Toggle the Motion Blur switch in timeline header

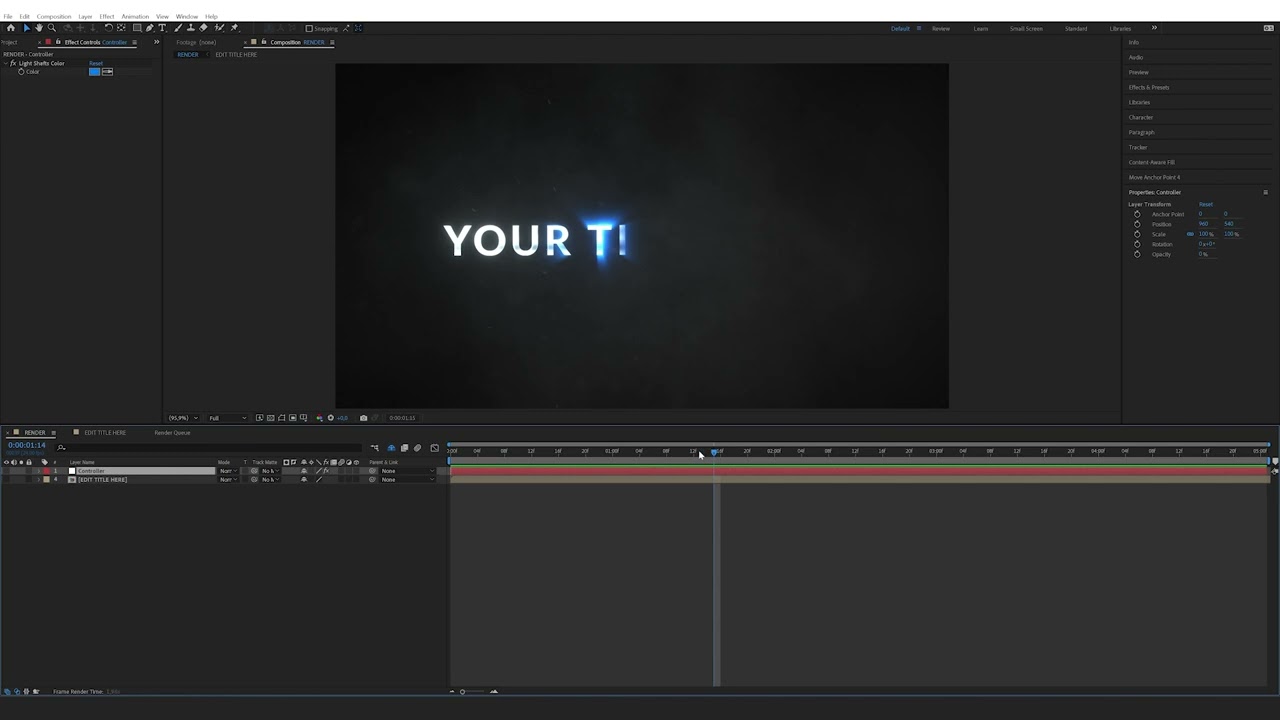click(417, 448)
